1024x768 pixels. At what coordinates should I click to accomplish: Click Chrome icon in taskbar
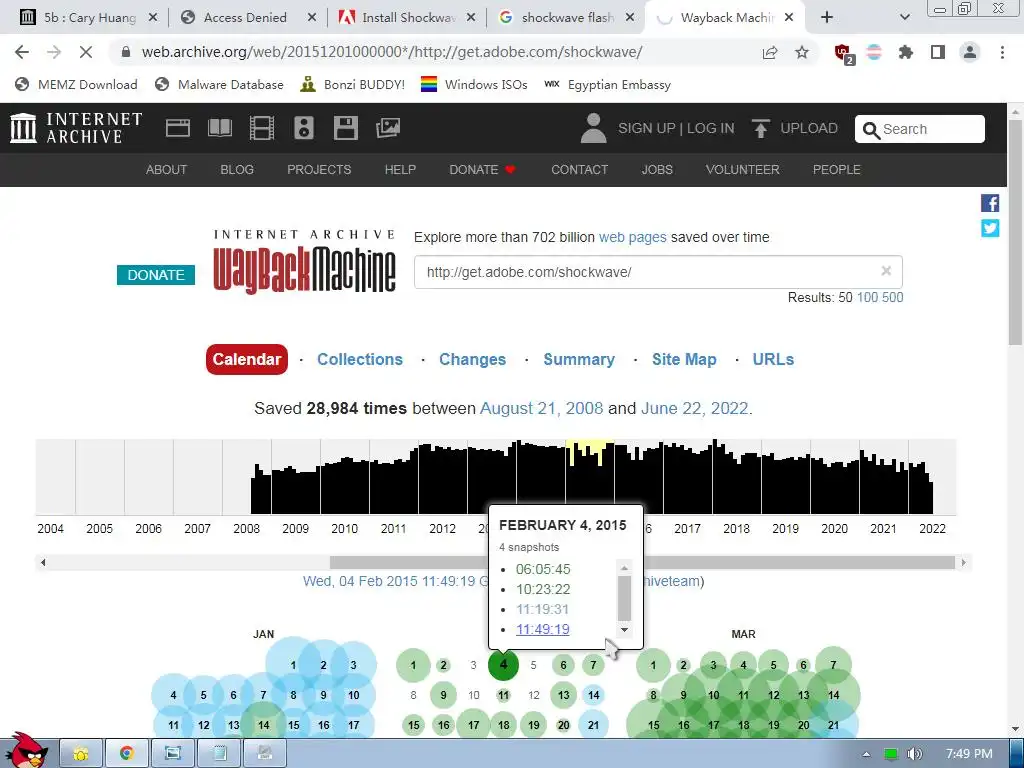point(127,754)
